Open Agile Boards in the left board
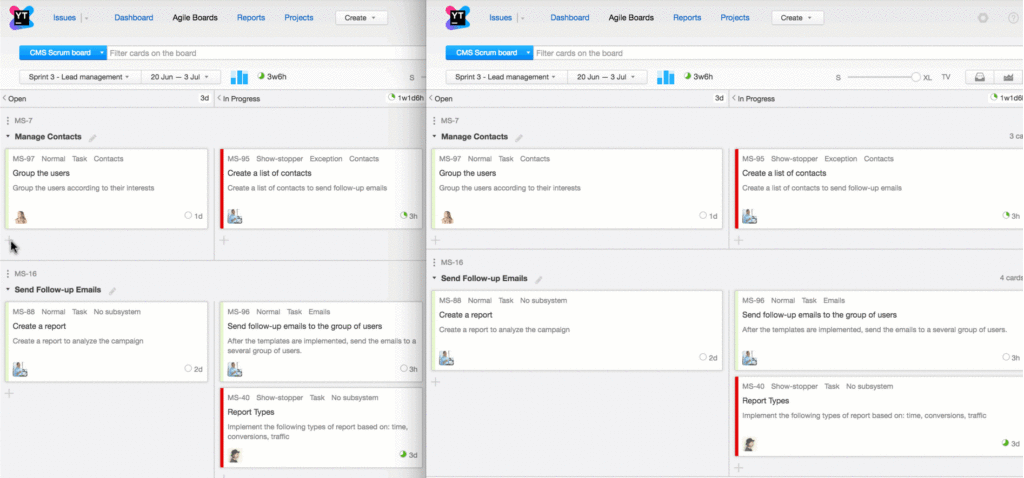Viewport: 1024px width, 478px height. (x=195, y=18)
